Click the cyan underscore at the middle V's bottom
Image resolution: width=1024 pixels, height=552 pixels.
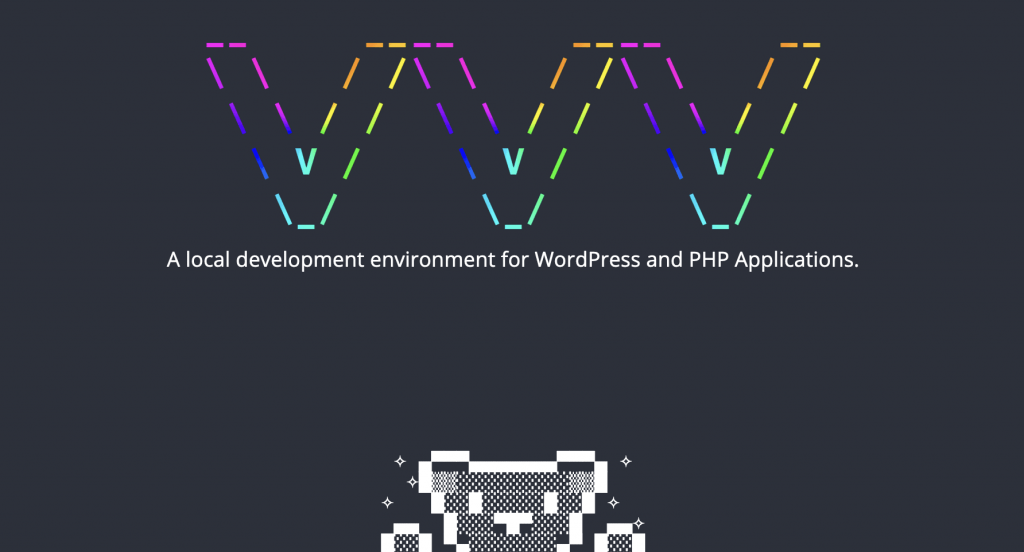click(512, 225)
